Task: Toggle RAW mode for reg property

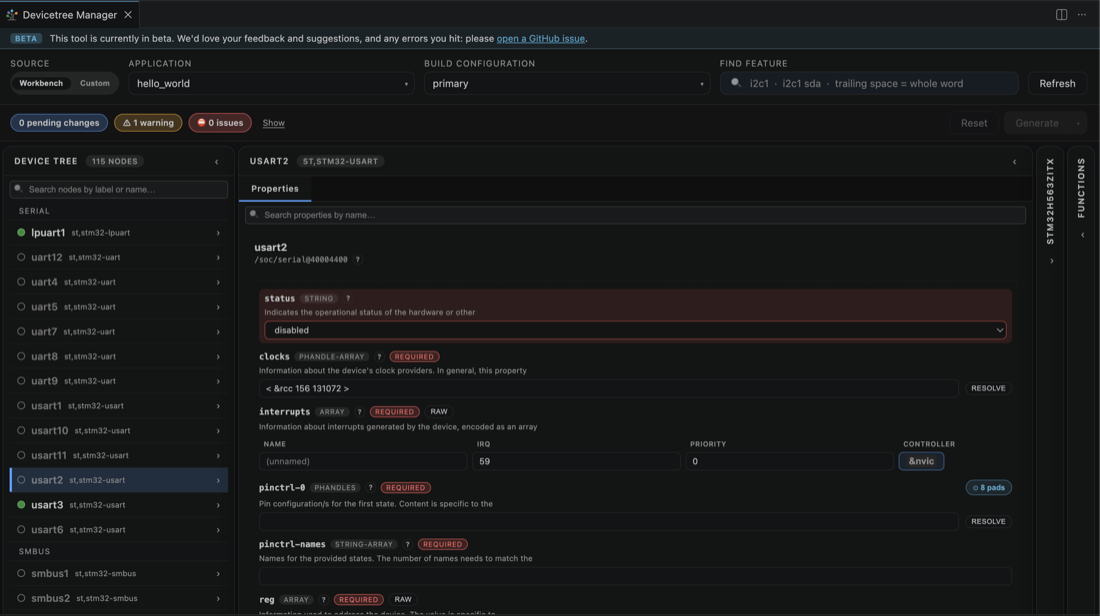Action: 403,600
